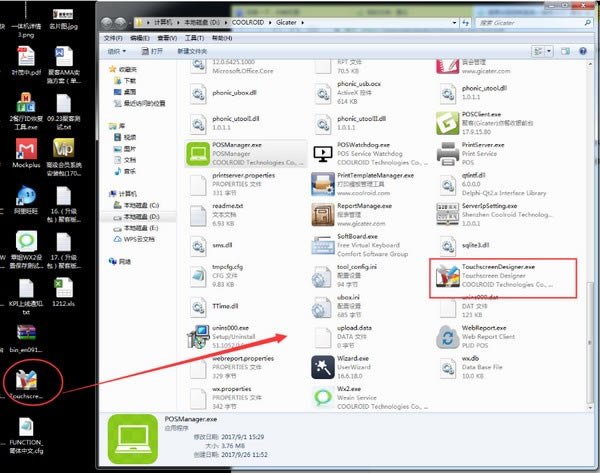Expand the arrow after COOLROID in path

pyautogui.click(x=269, y=23)
